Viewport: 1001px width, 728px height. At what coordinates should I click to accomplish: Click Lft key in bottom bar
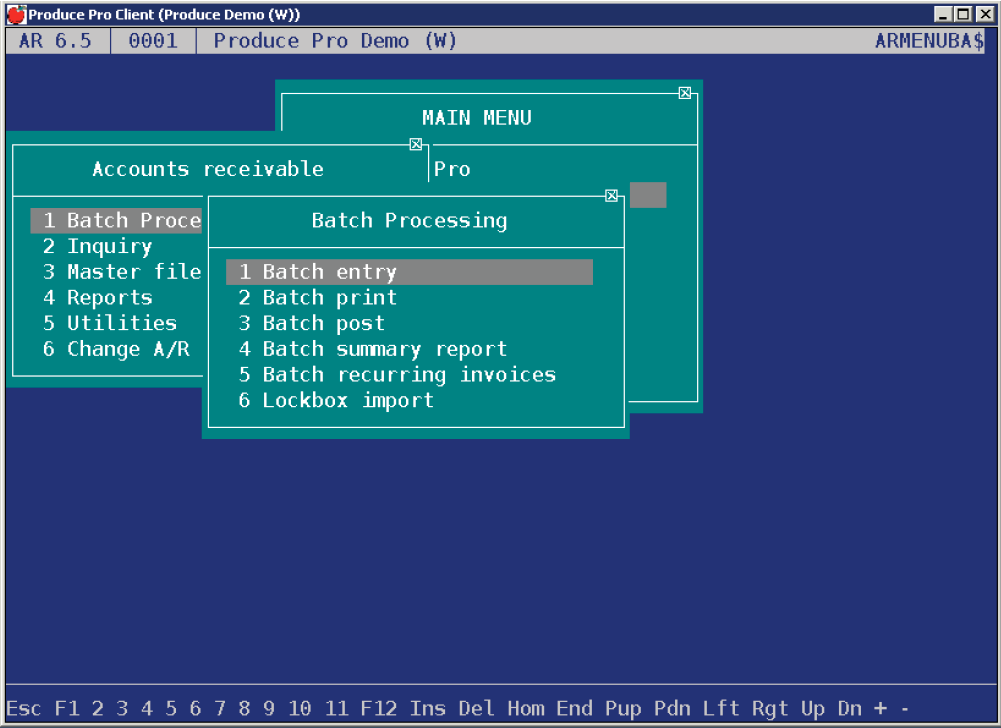click(x=721, y=708)
